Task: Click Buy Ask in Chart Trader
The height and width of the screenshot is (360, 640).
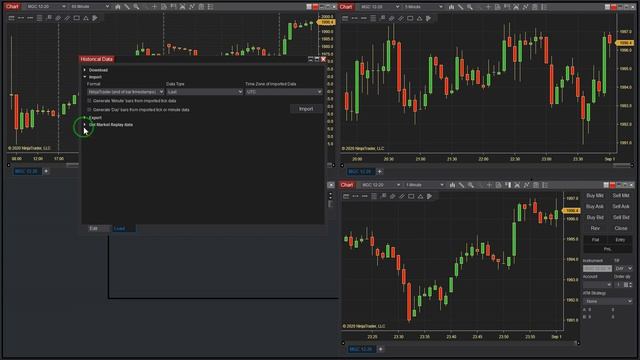Action: click(595, 207)
